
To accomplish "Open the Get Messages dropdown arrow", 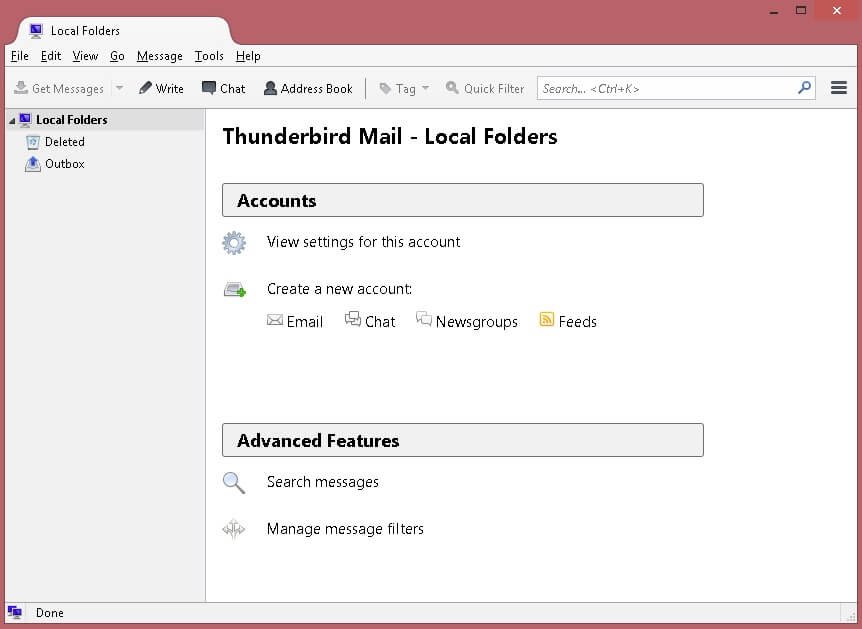I will click(x=119, y=88).
